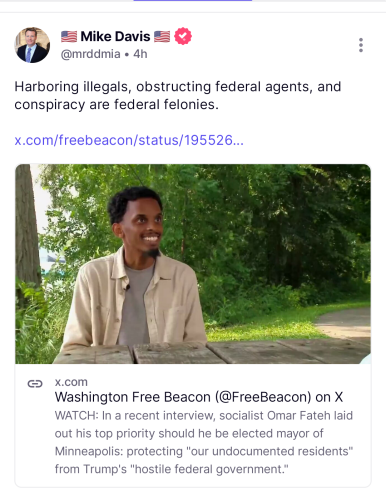Open the 4h post timestamp
The height and width of the screenshot is (500, 386).
[140, 54]
